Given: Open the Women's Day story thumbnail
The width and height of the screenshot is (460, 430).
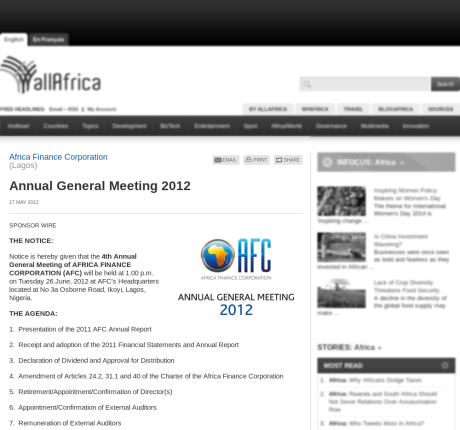Looking at the screenshot, I should [x=341, y=201].
